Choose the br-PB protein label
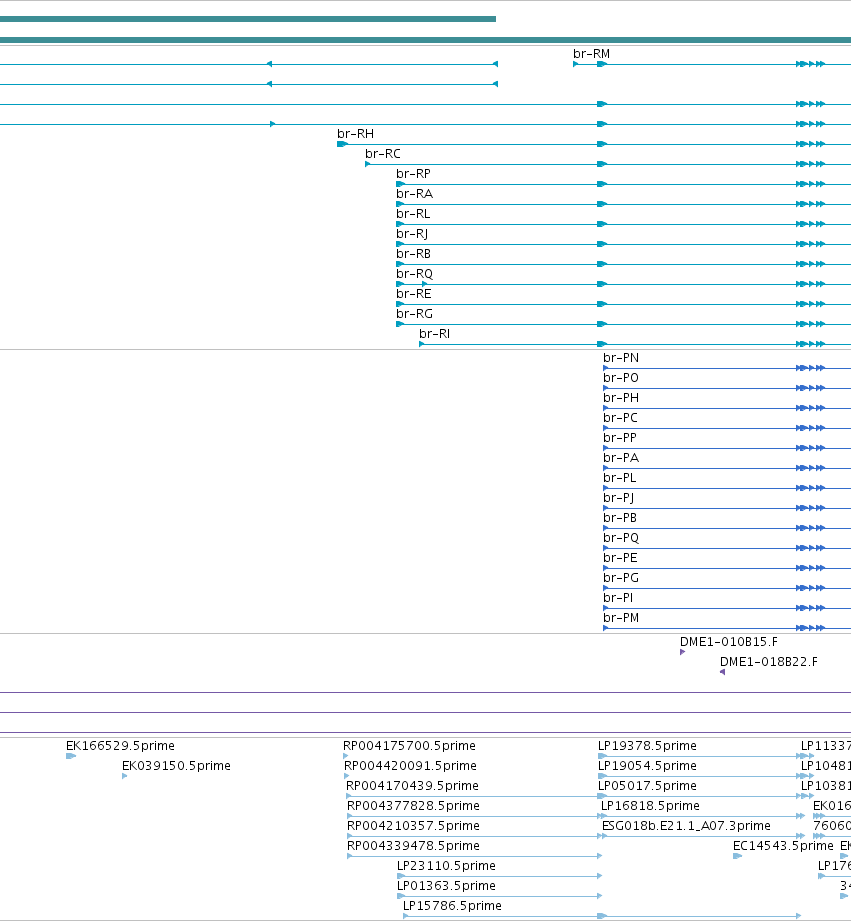The image size is (851, 921). pos(620,517)
